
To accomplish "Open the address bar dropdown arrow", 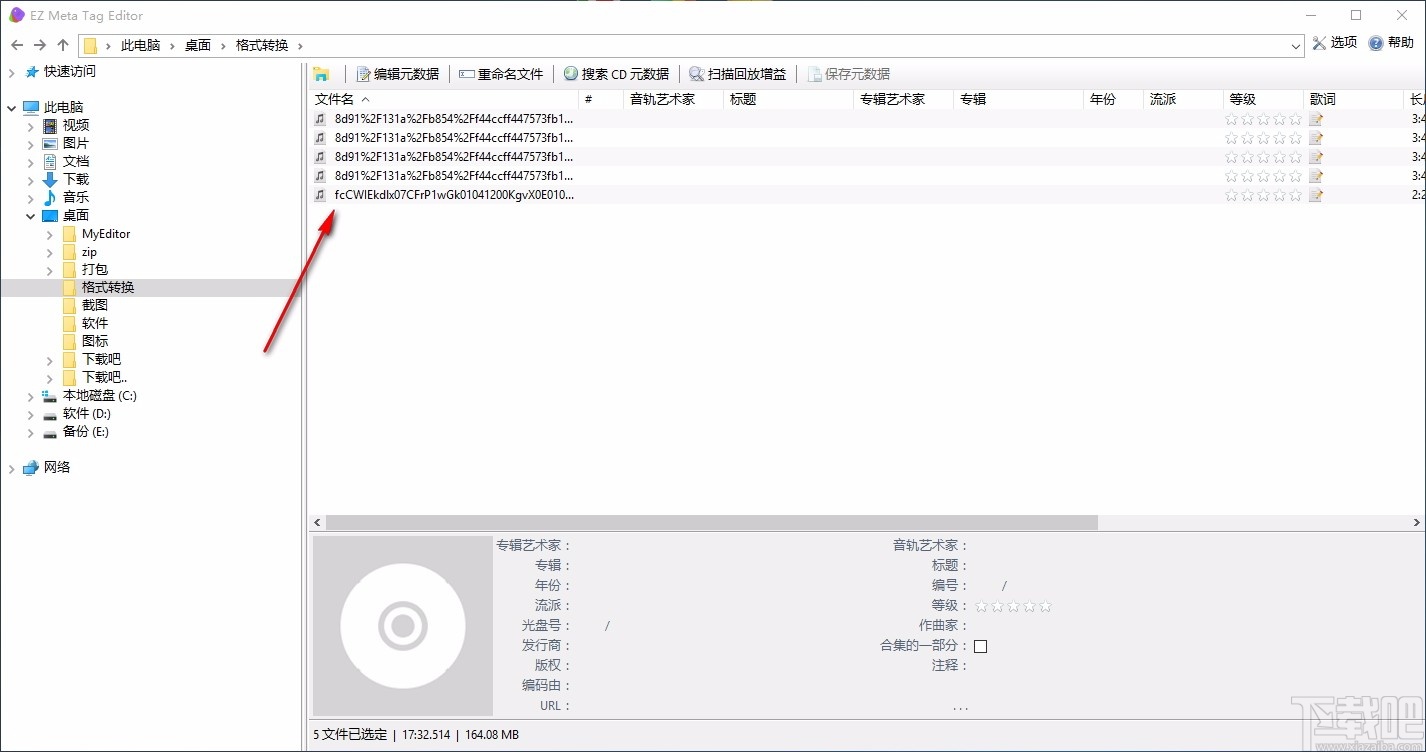I will 1297,45.
